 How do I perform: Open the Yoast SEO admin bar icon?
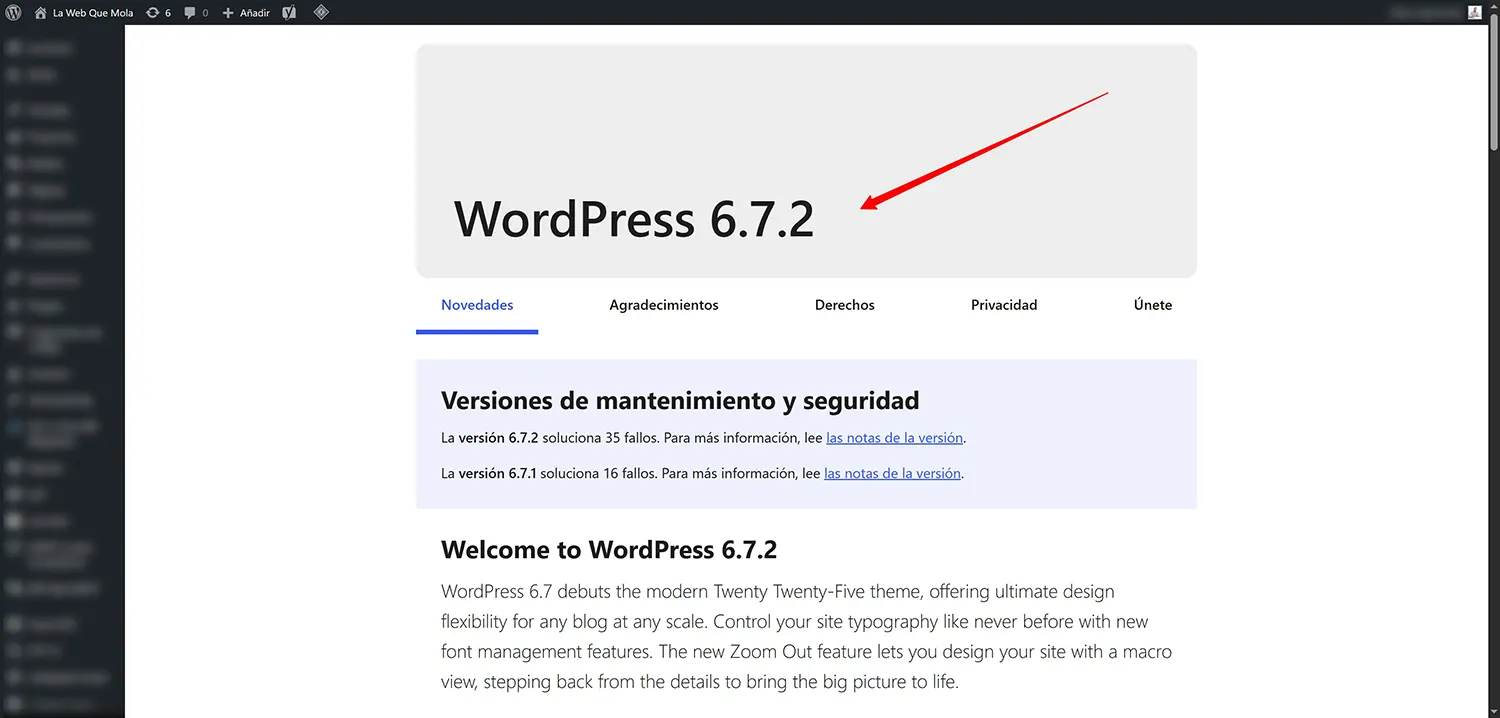coord(289,12)
